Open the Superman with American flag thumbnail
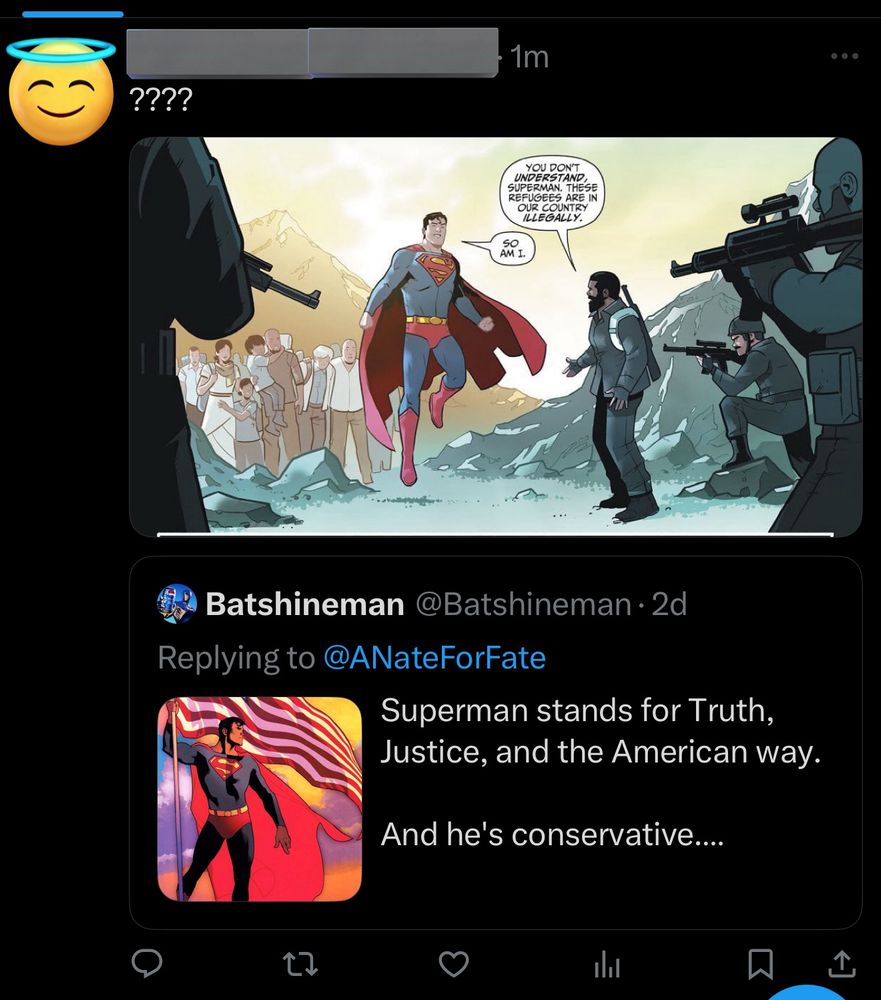Viewport: 881px width, 1000px height. click(259, 799)
